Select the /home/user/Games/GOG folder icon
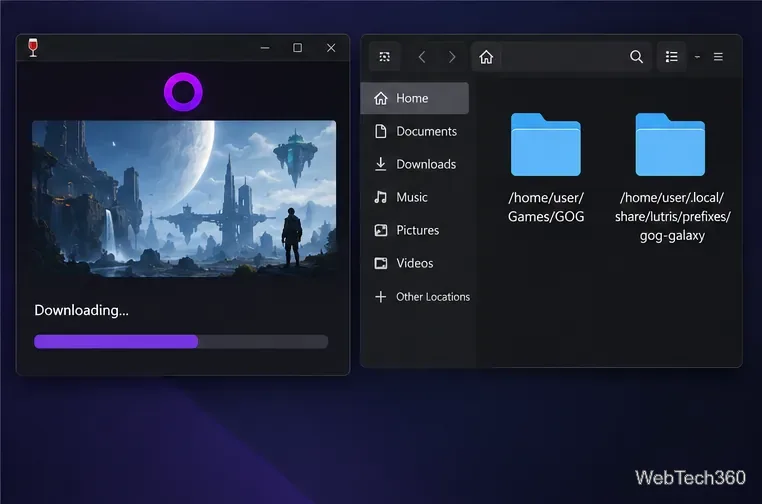762x504 pixels. (545, 144)
